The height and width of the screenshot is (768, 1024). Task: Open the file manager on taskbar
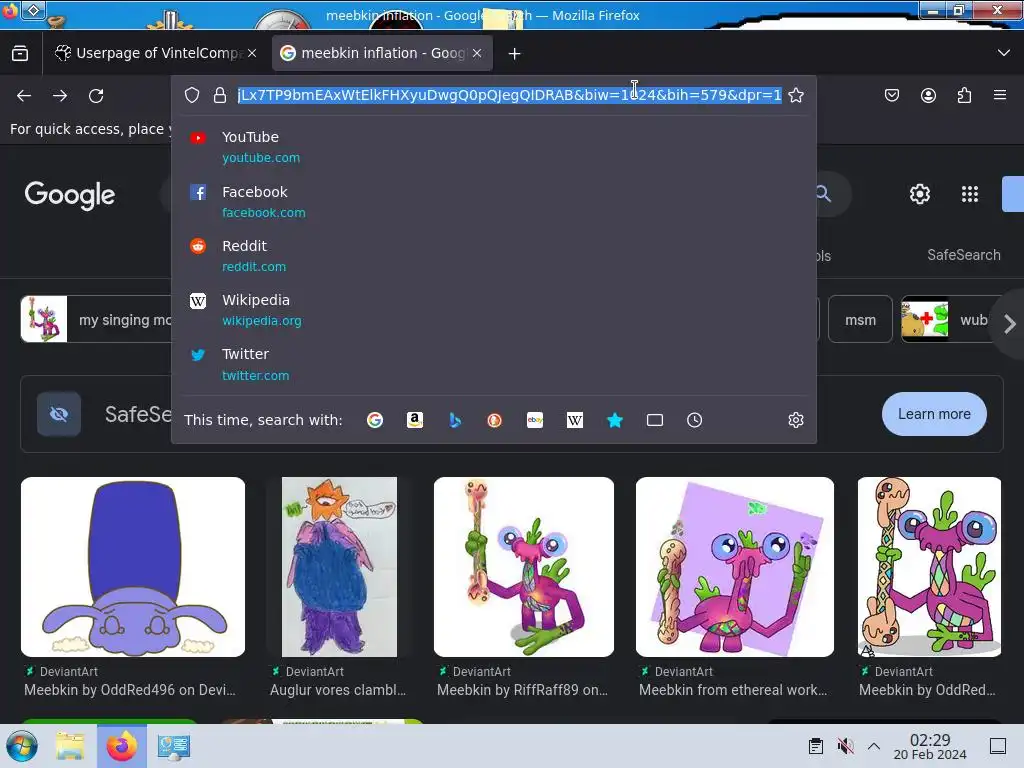[70, 746]
